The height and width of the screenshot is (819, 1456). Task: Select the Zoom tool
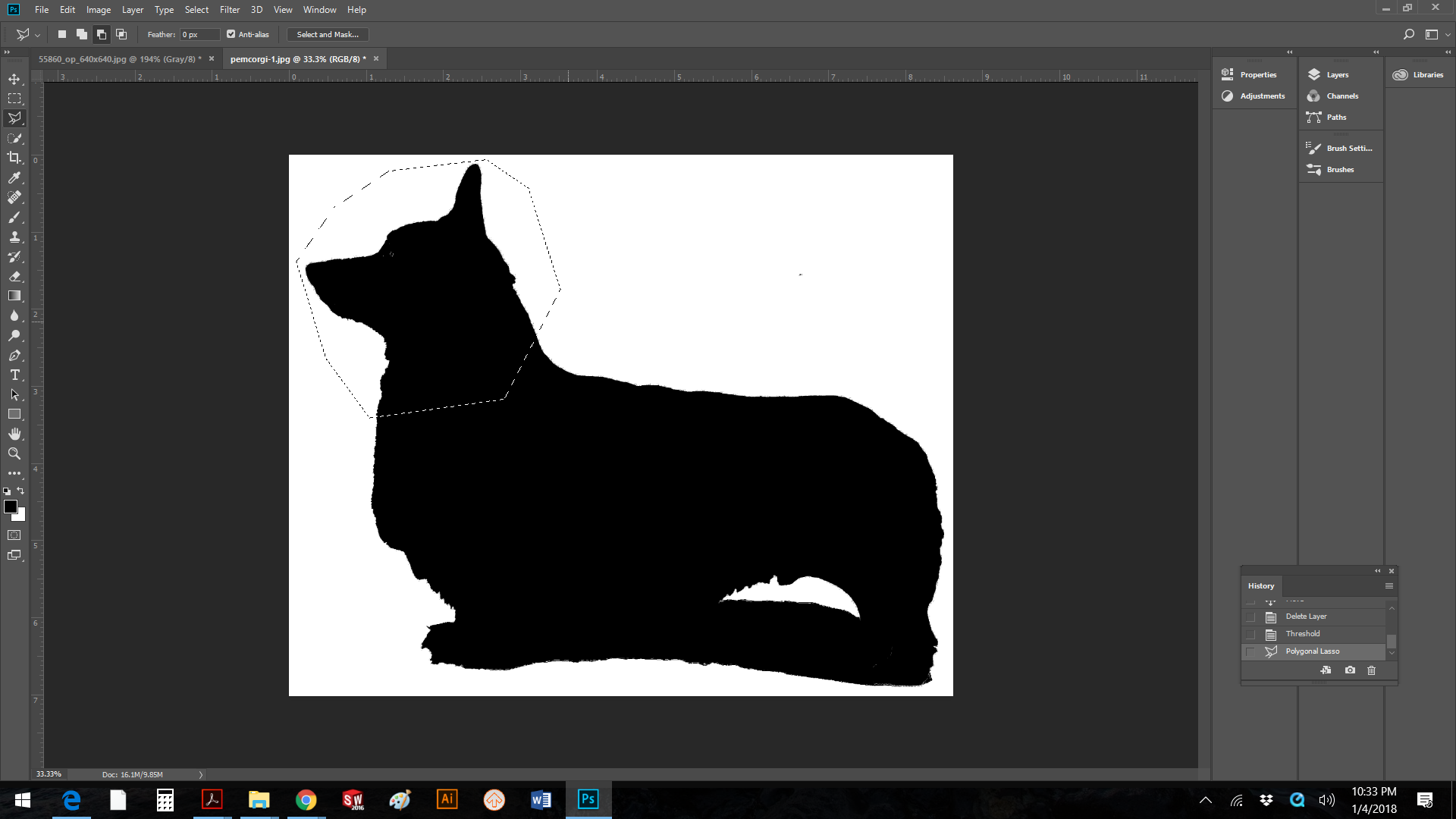(14, 453)
